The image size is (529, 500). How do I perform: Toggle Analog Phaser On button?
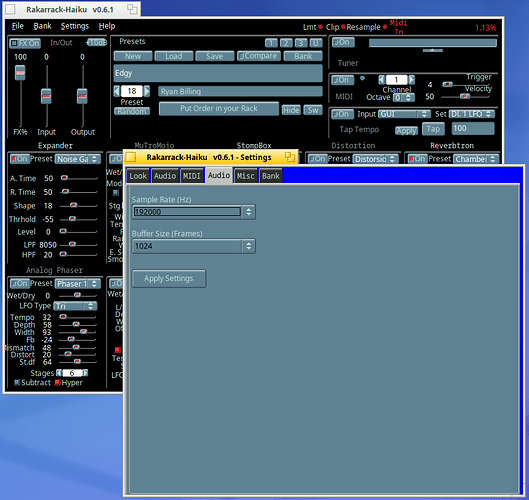[x=20, y=283]
